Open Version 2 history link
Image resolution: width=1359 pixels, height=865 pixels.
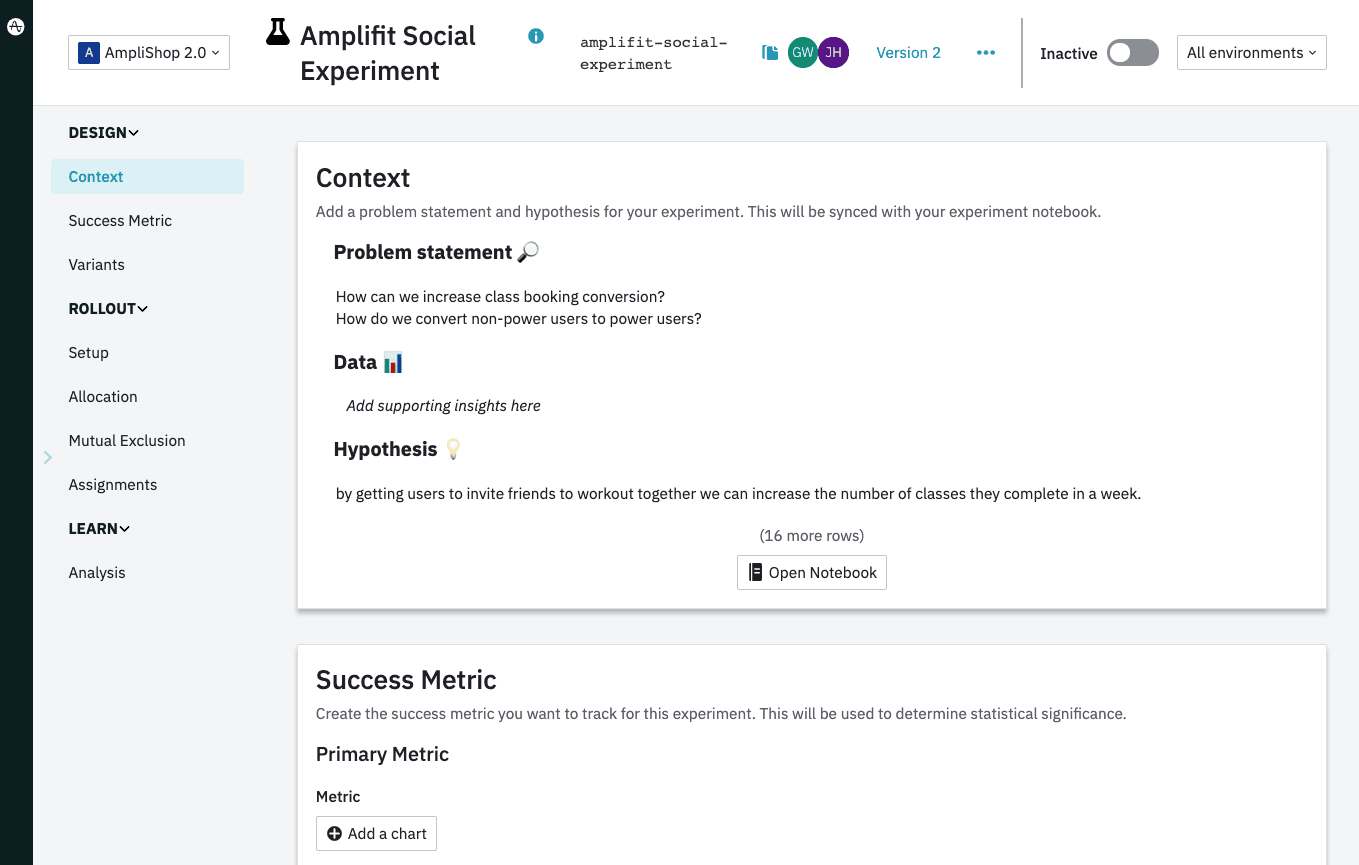pyautogui.click(x=908, y=52)
